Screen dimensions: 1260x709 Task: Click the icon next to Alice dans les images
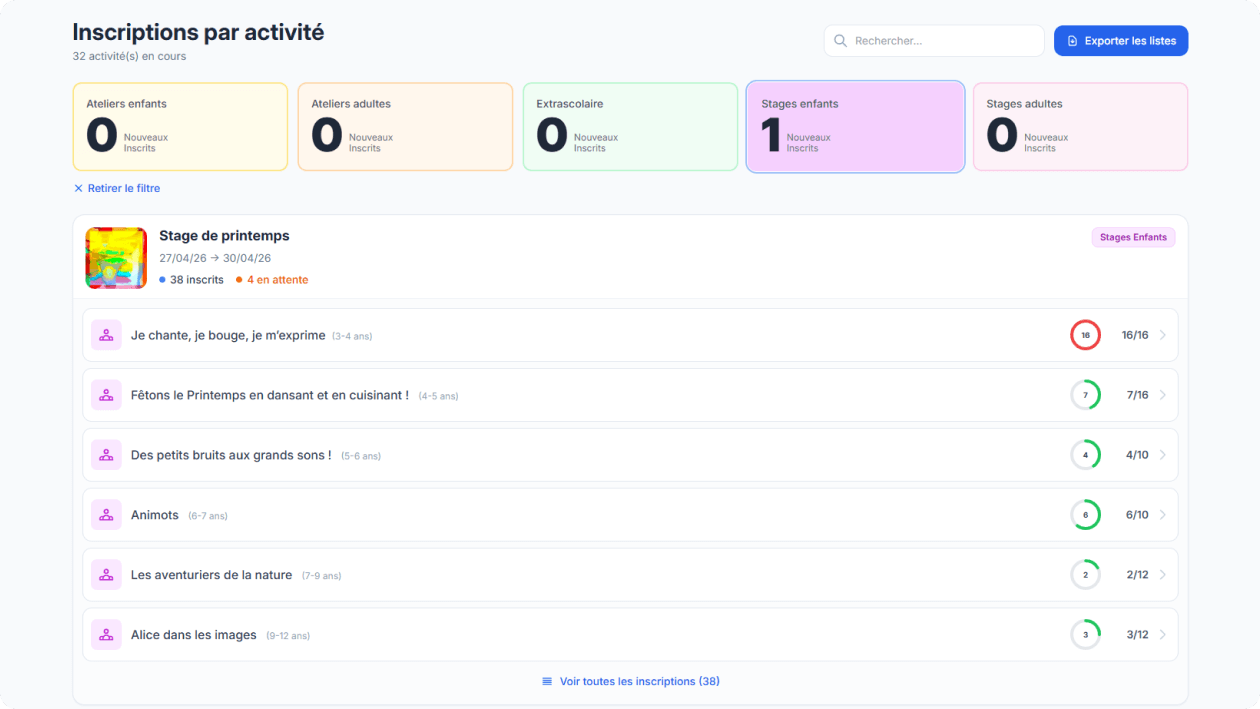[106, 635]
